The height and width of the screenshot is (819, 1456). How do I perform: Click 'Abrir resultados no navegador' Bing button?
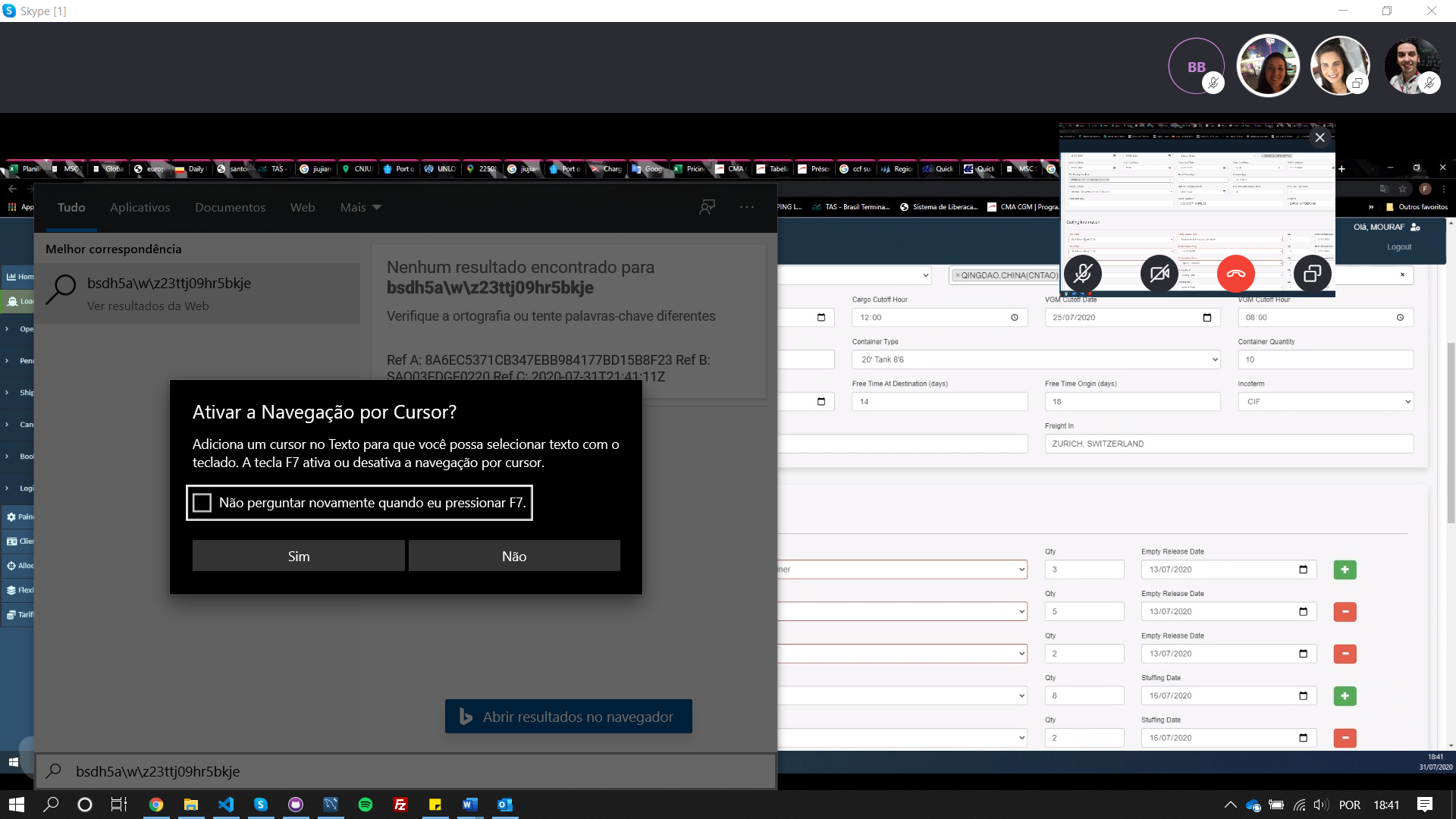568,717
